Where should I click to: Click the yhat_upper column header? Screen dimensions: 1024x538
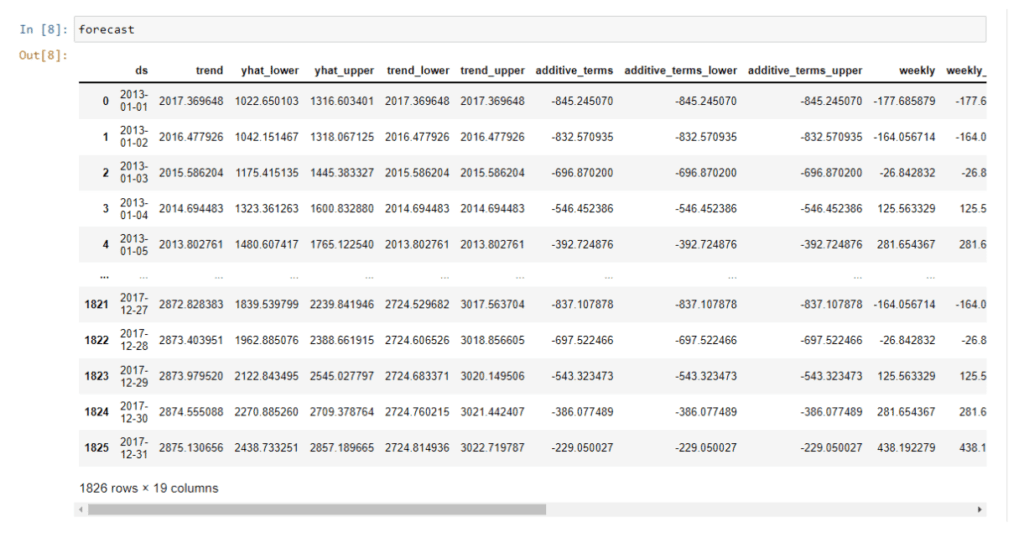point(344,71)
